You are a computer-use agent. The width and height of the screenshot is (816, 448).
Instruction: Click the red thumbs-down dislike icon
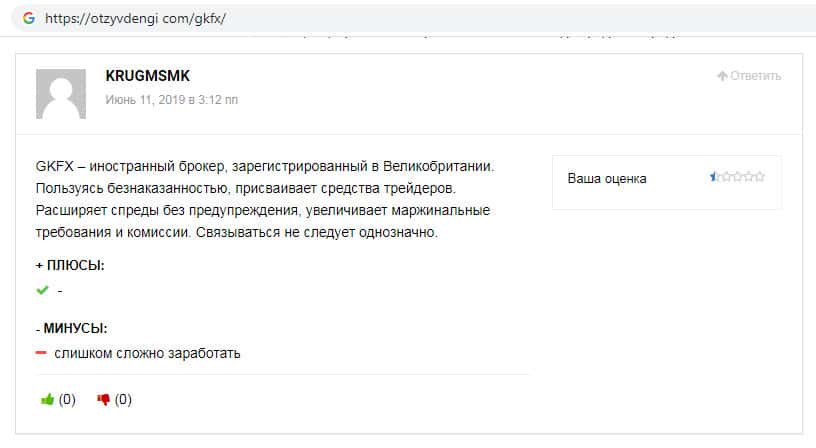point(103,400)
